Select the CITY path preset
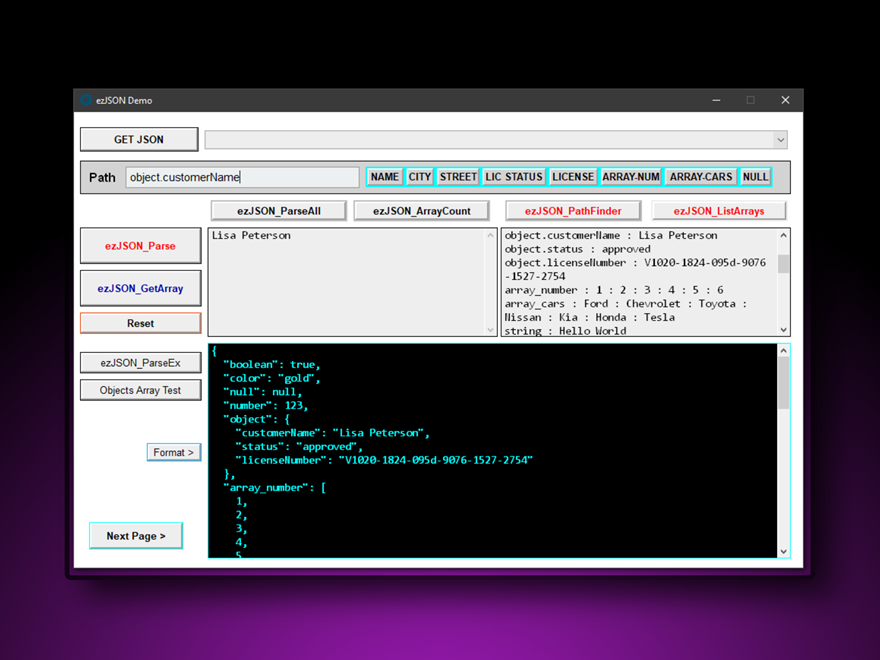Viewport: 880px width, 660px height. click(420, 177)
